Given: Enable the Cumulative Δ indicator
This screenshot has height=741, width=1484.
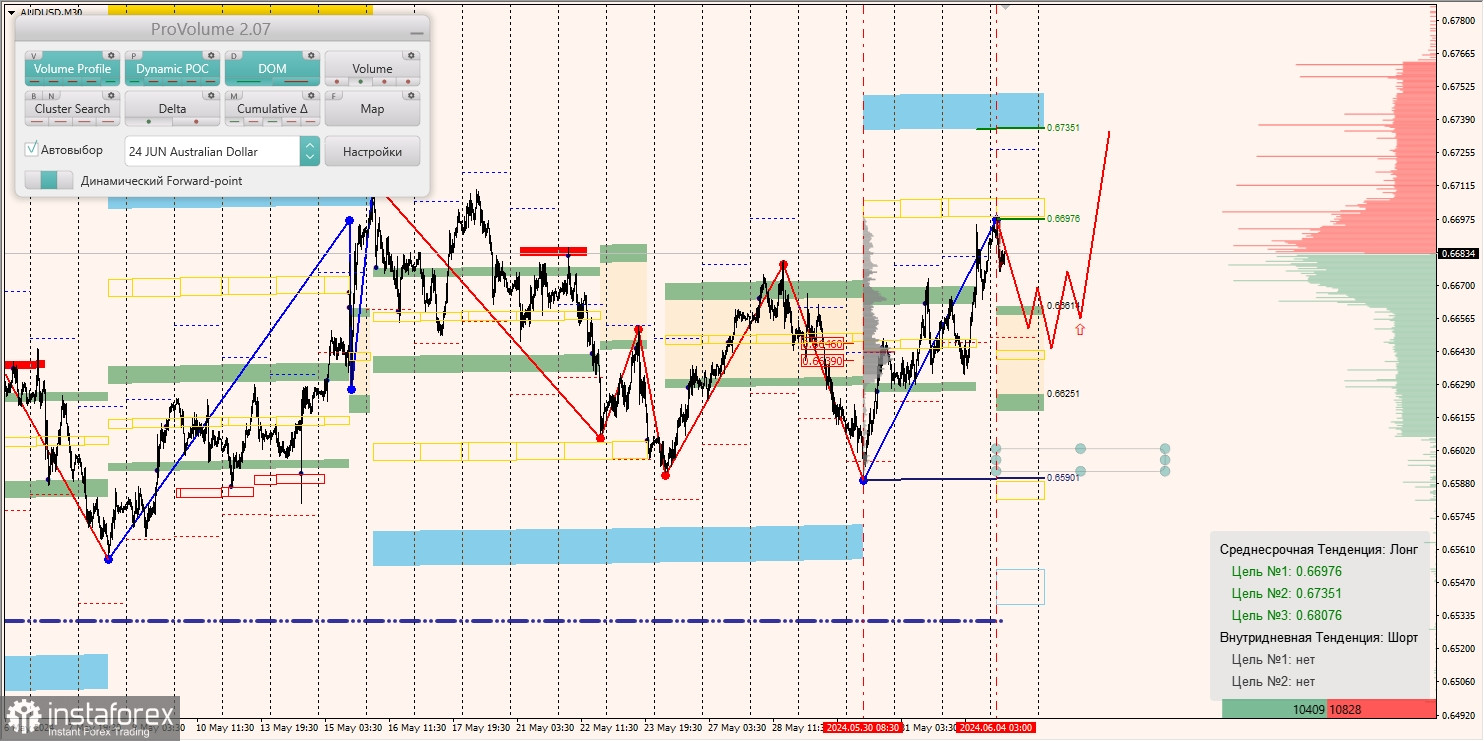Looking at the screenshot, I should coord(272,109).
